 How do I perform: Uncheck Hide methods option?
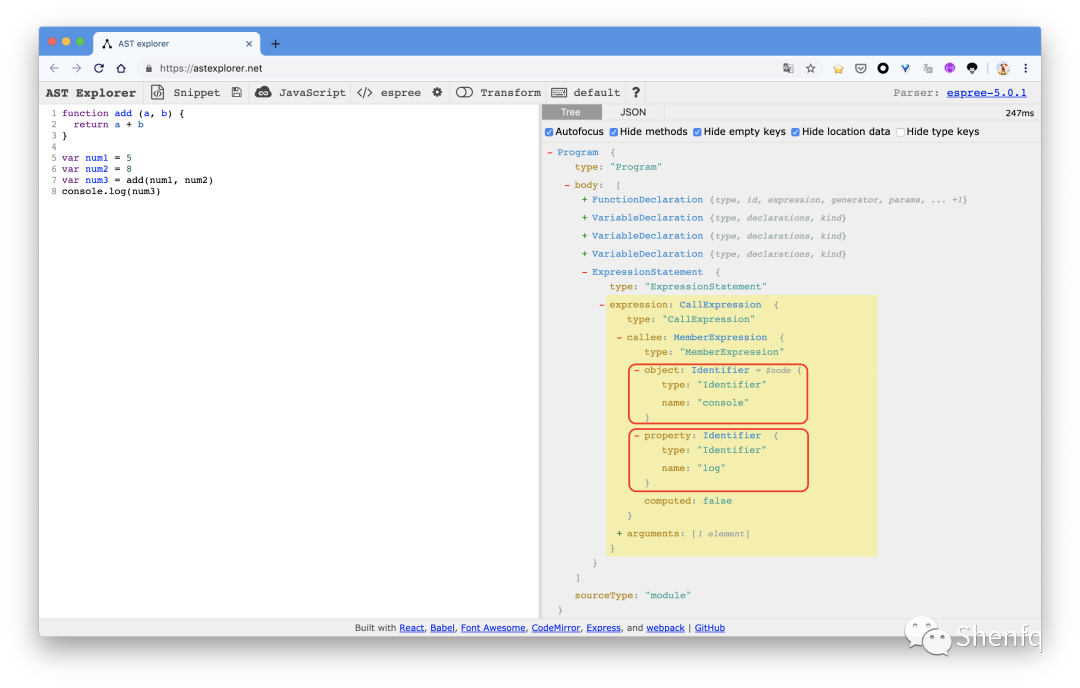point(614,132)
